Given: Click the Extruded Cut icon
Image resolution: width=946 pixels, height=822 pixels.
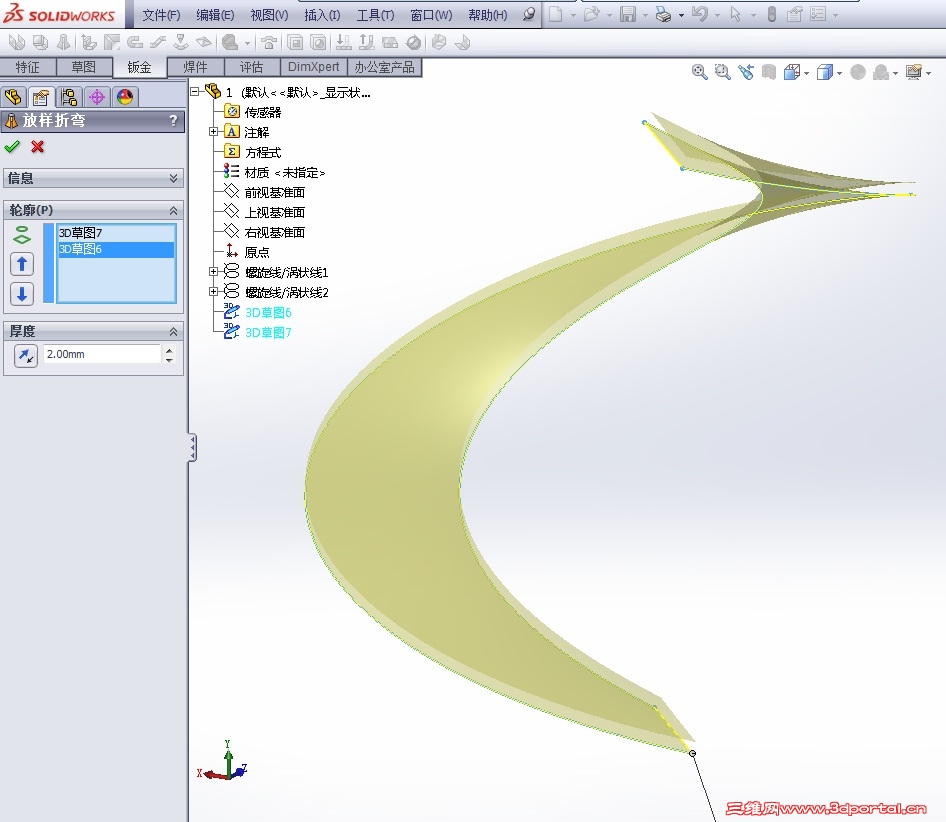Looking at the screenshot, I should [x=295, y=42].
